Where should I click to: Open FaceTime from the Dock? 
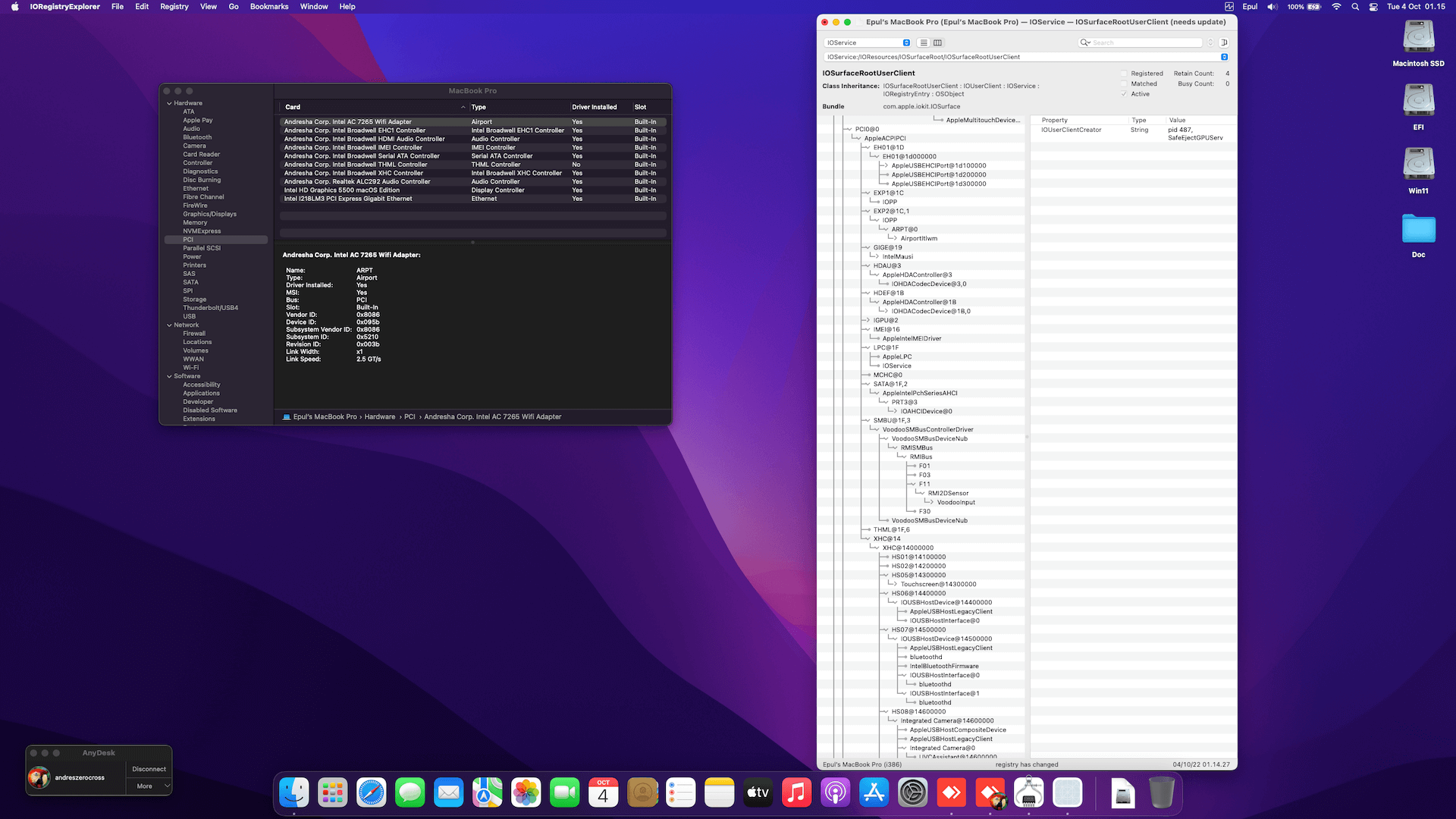pos(565,793)
